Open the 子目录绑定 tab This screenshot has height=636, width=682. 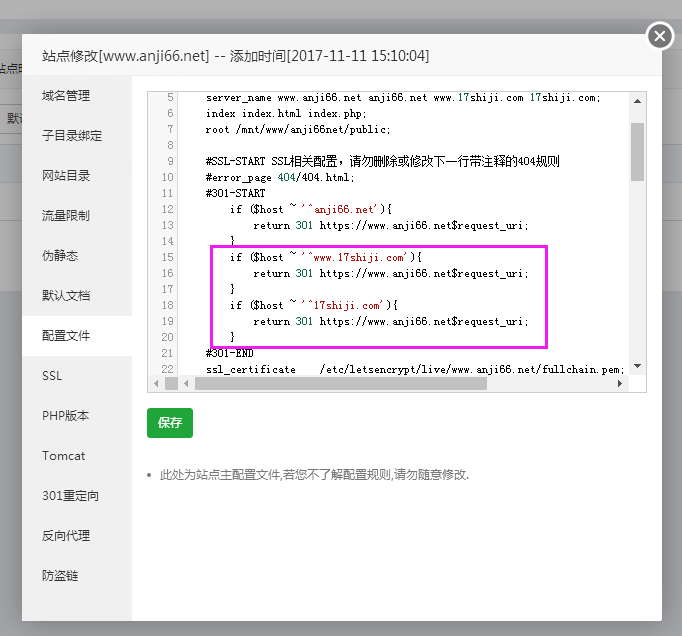point(77,136)
